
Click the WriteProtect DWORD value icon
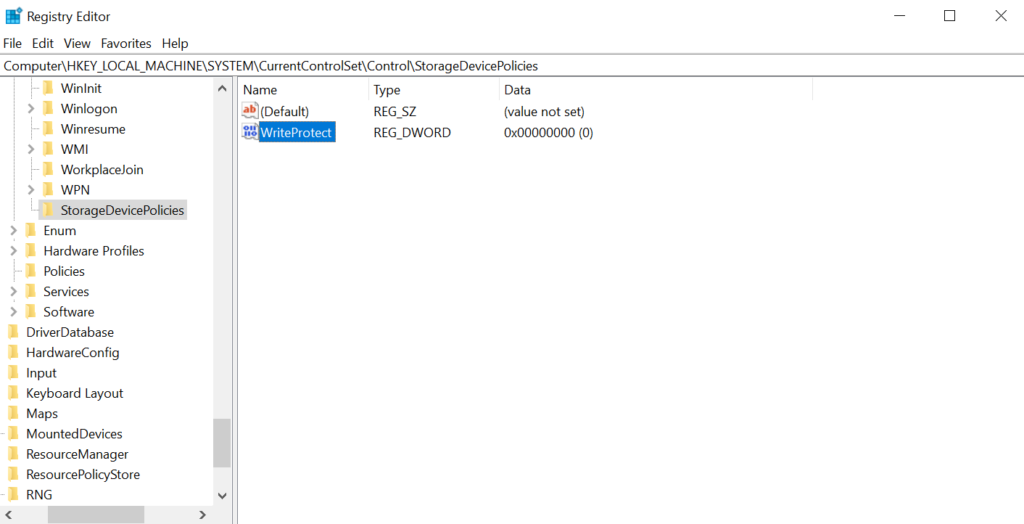tap(250, 132)
